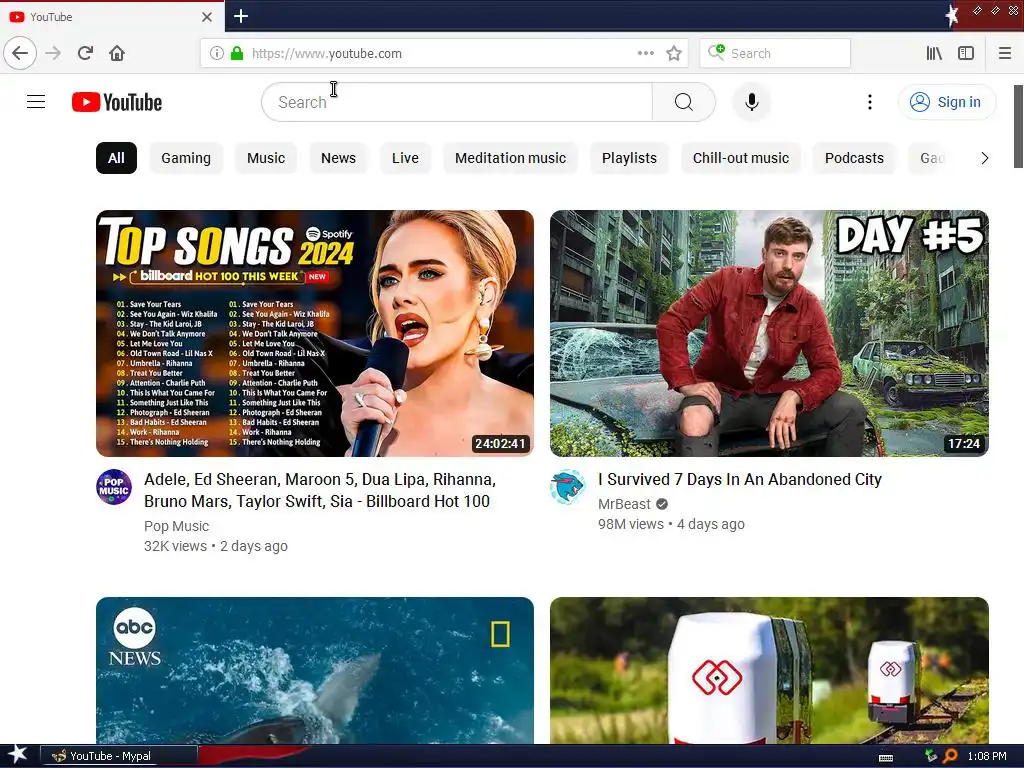Click the page vertical scrollbar thumb
This screenshot has height=768, width=1024.
(1018, 126)
